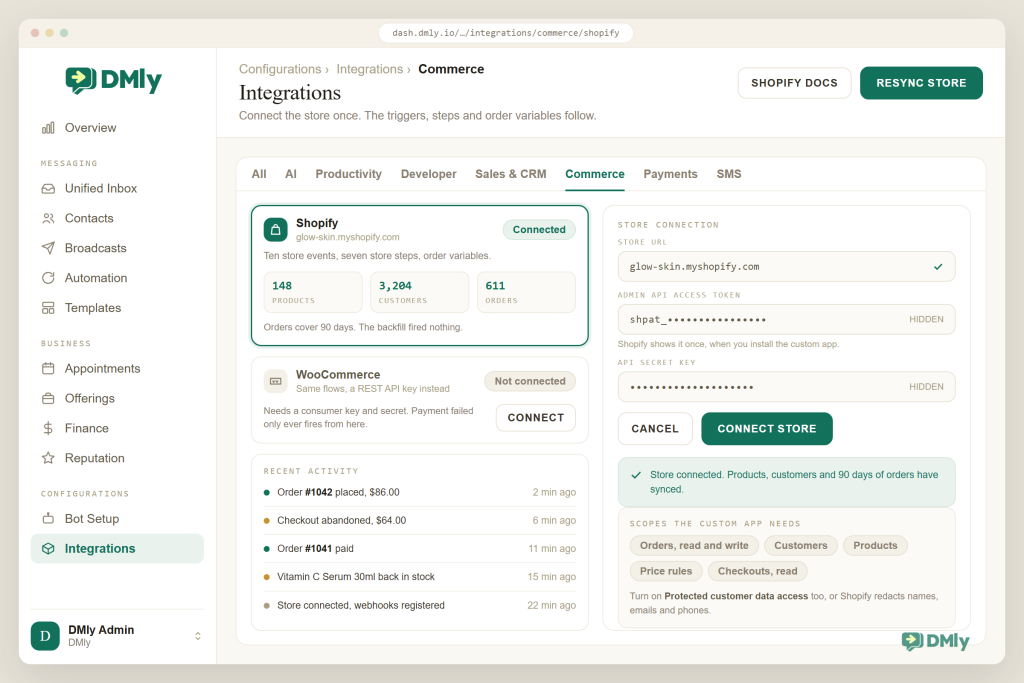Viewport: 1024px width, 683px height.
Task: Open Shopify Docs
Action: (794, 83)
